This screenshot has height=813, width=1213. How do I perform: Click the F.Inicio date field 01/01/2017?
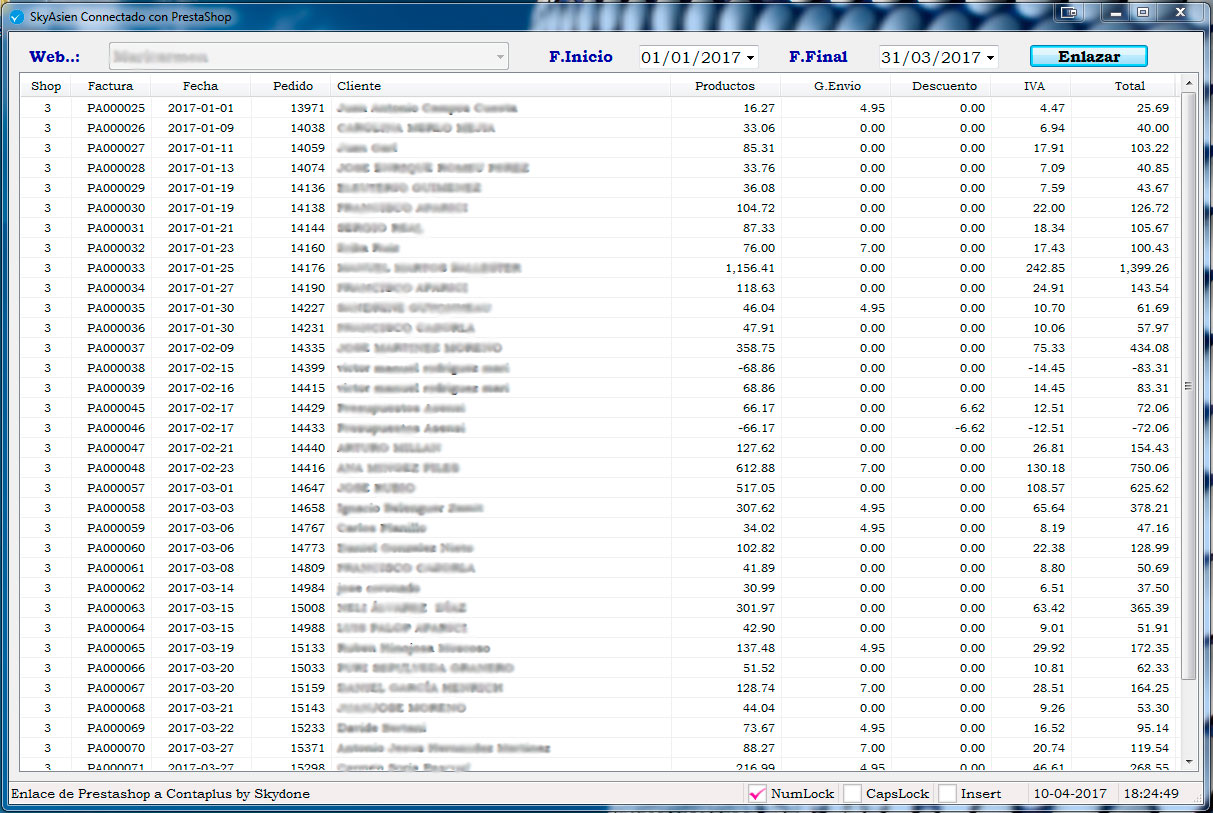pos(692,58)
